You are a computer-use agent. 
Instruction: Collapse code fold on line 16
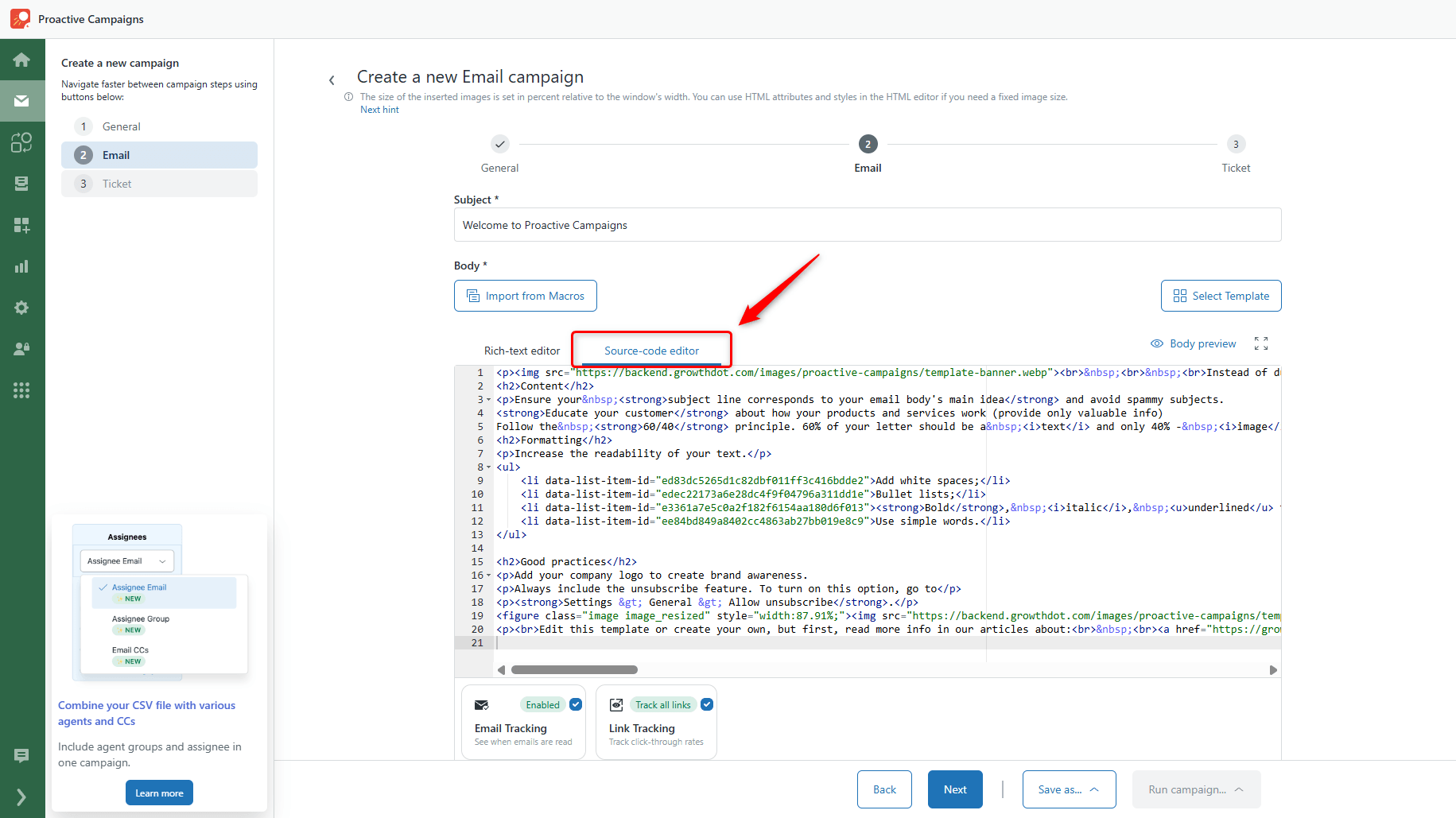(489, 576)
